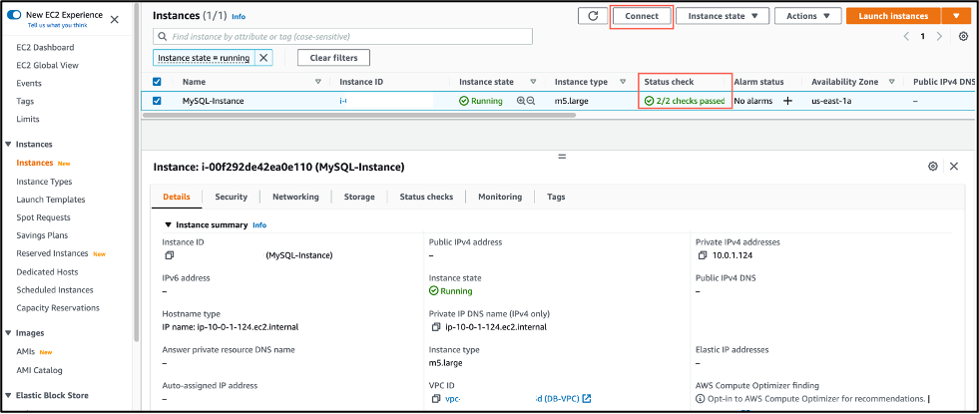
Task: Open EC2 Dashboard in sidebar
Action: (45, 47)
